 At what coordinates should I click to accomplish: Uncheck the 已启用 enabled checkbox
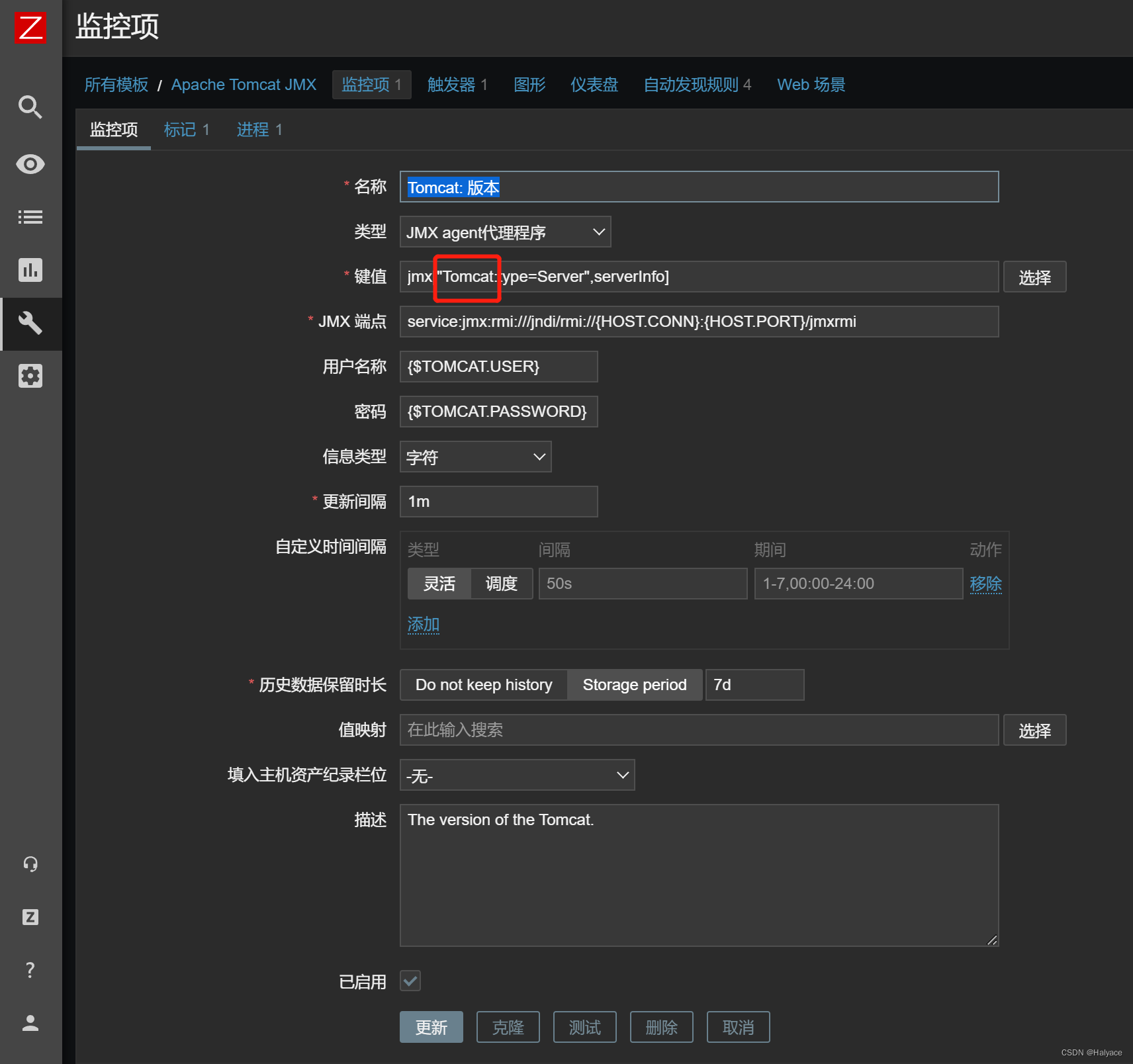[x=410, y=981]
